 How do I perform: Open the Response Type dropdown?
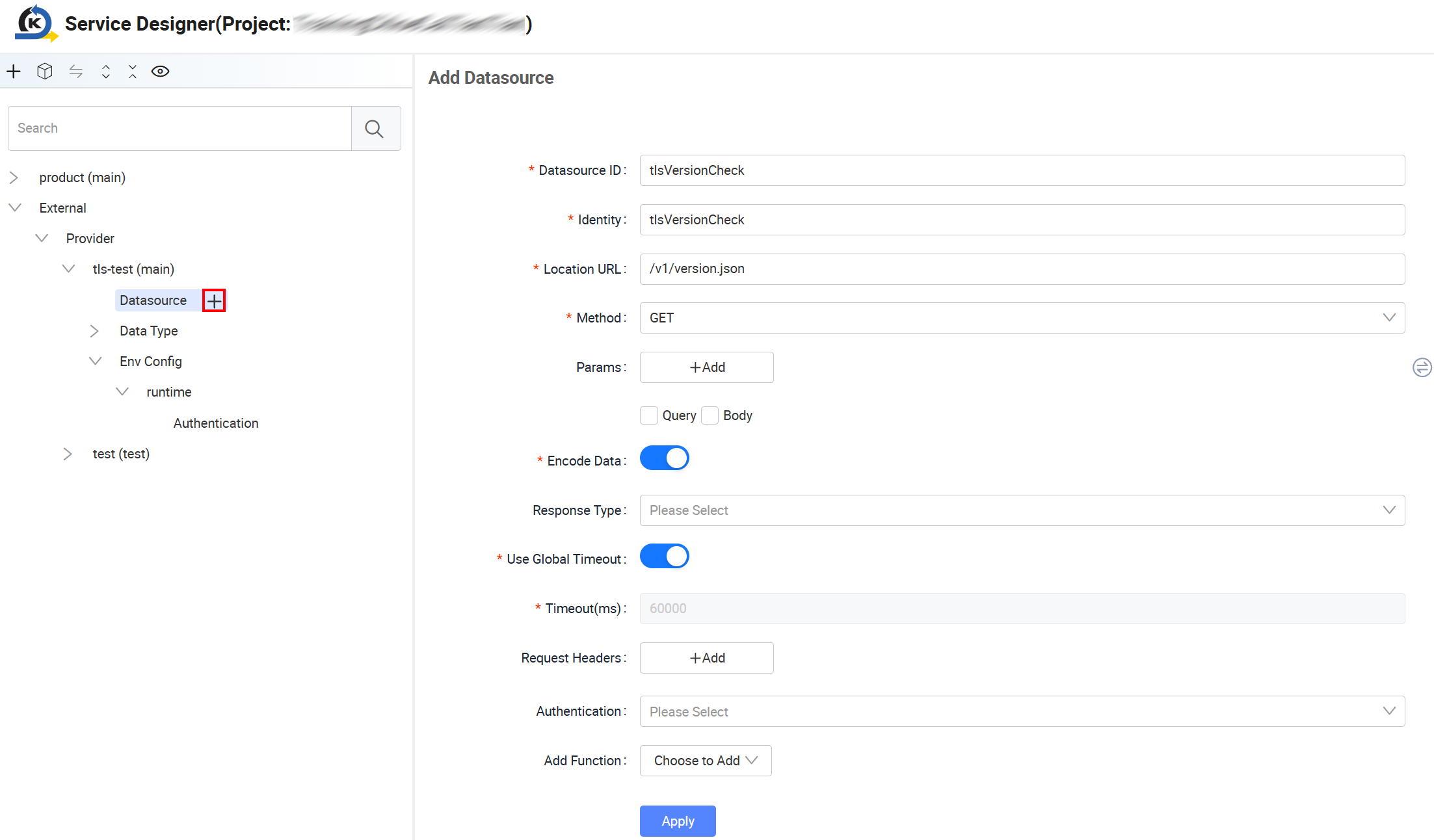click(1022, 510)
